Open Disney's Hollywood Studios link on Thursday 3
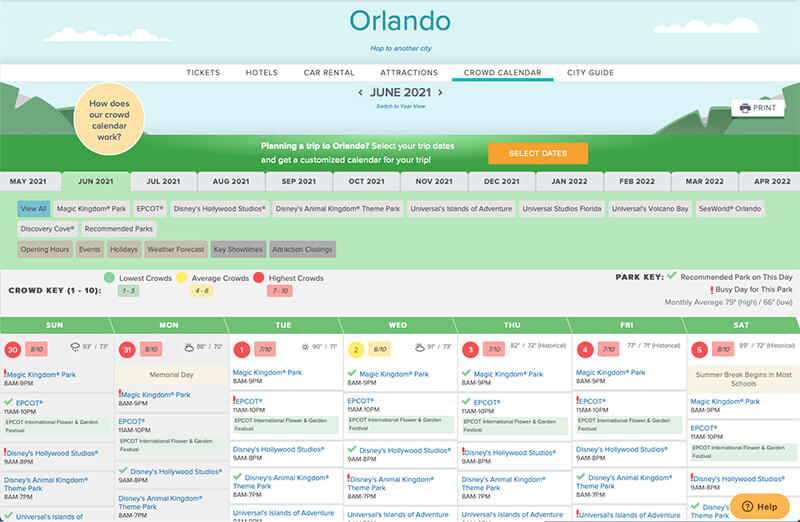The image size is (800, 522). tap(511, 453)
